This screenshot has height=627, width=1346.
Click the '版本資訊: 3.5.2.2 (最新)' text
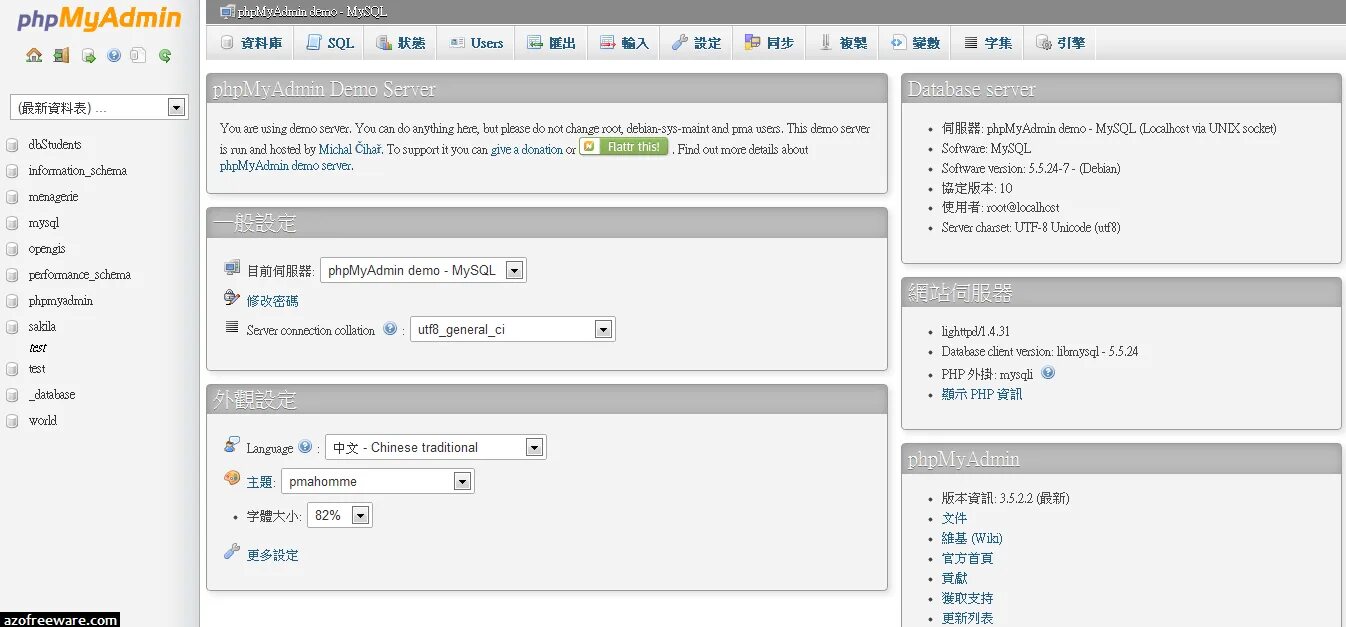[1005, 498]
